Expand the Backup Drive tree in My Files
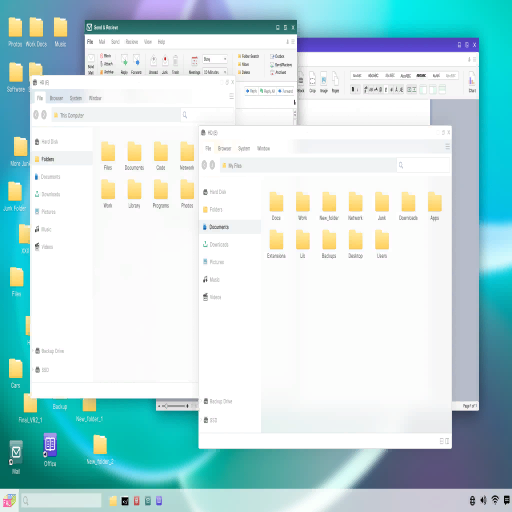512x512 pixels. [x=201, y=401]
